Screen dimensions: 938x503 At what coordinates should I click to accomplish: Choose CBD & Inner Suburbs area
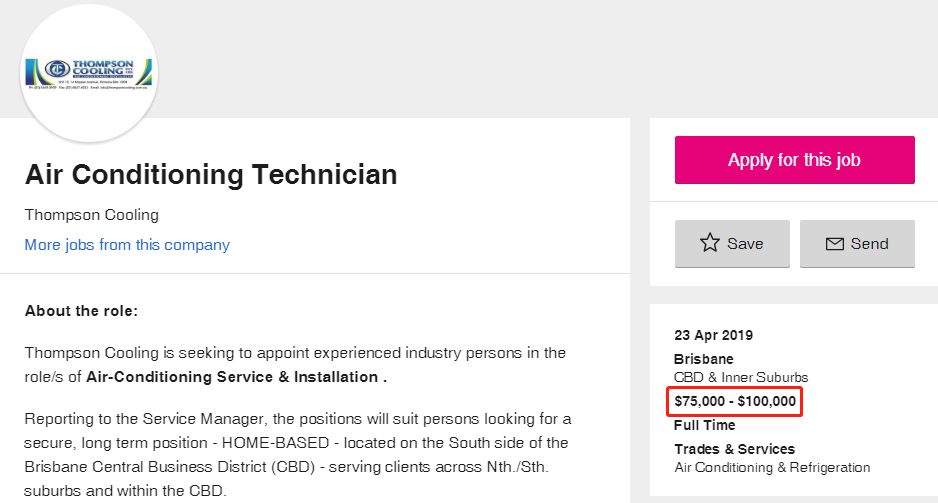[741, 377]
